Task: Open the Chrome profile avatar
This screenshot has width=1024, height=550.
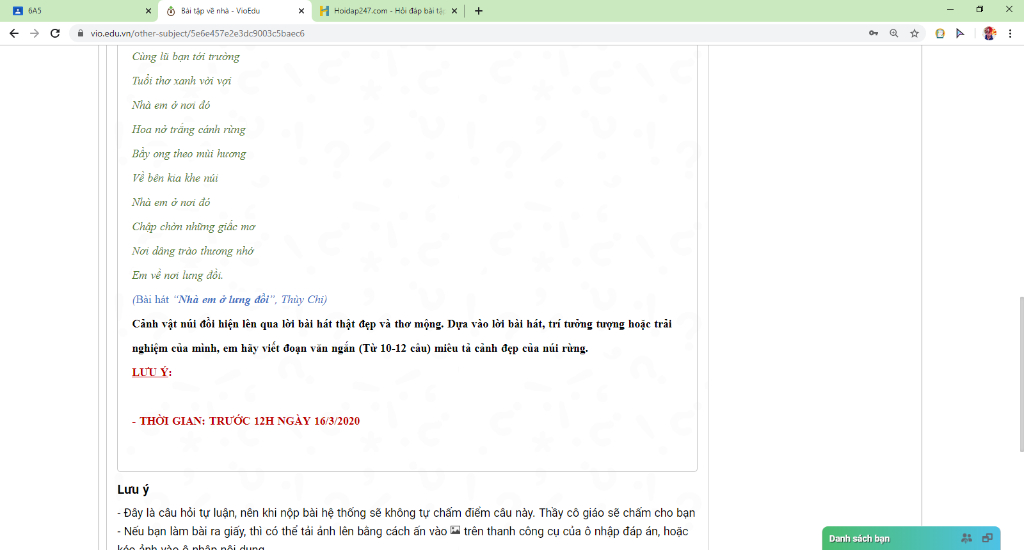Action: pos(989,33)
